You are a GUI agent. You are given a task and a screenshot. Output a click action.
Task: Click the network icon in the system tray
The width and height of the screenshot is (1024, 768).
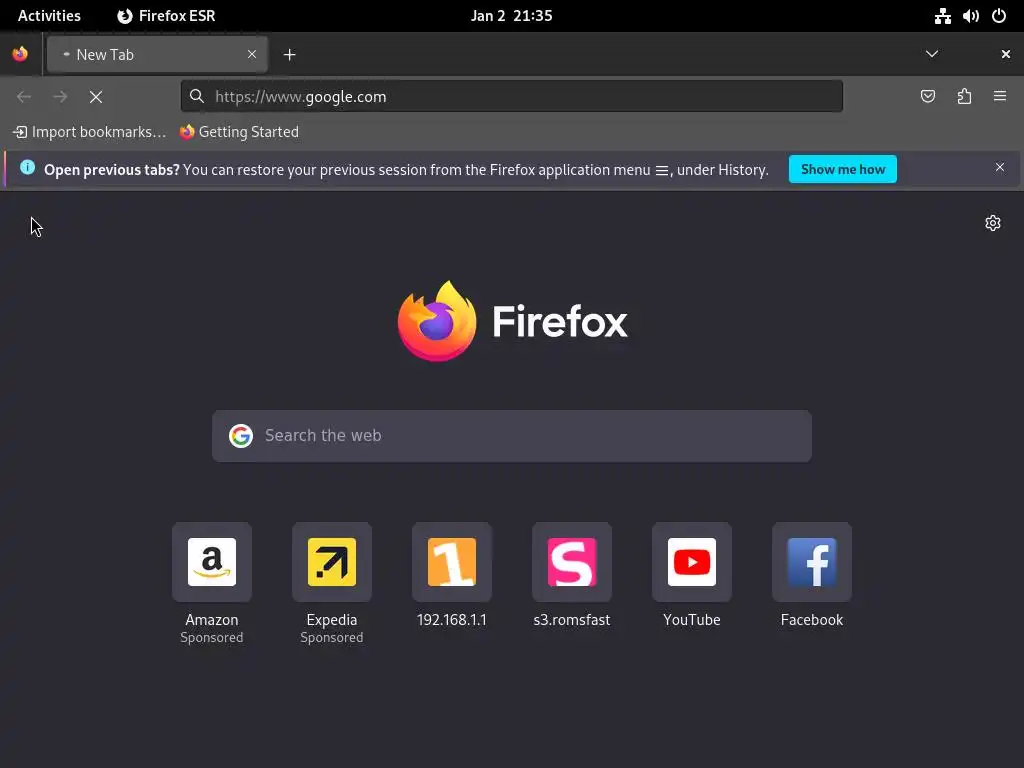[x=942, y=16]
